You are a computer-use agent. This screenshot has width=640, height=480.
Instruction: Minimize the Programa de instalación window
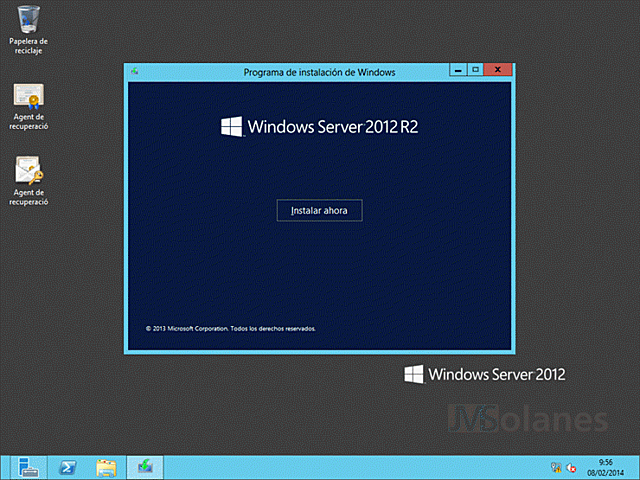point(458,70)
